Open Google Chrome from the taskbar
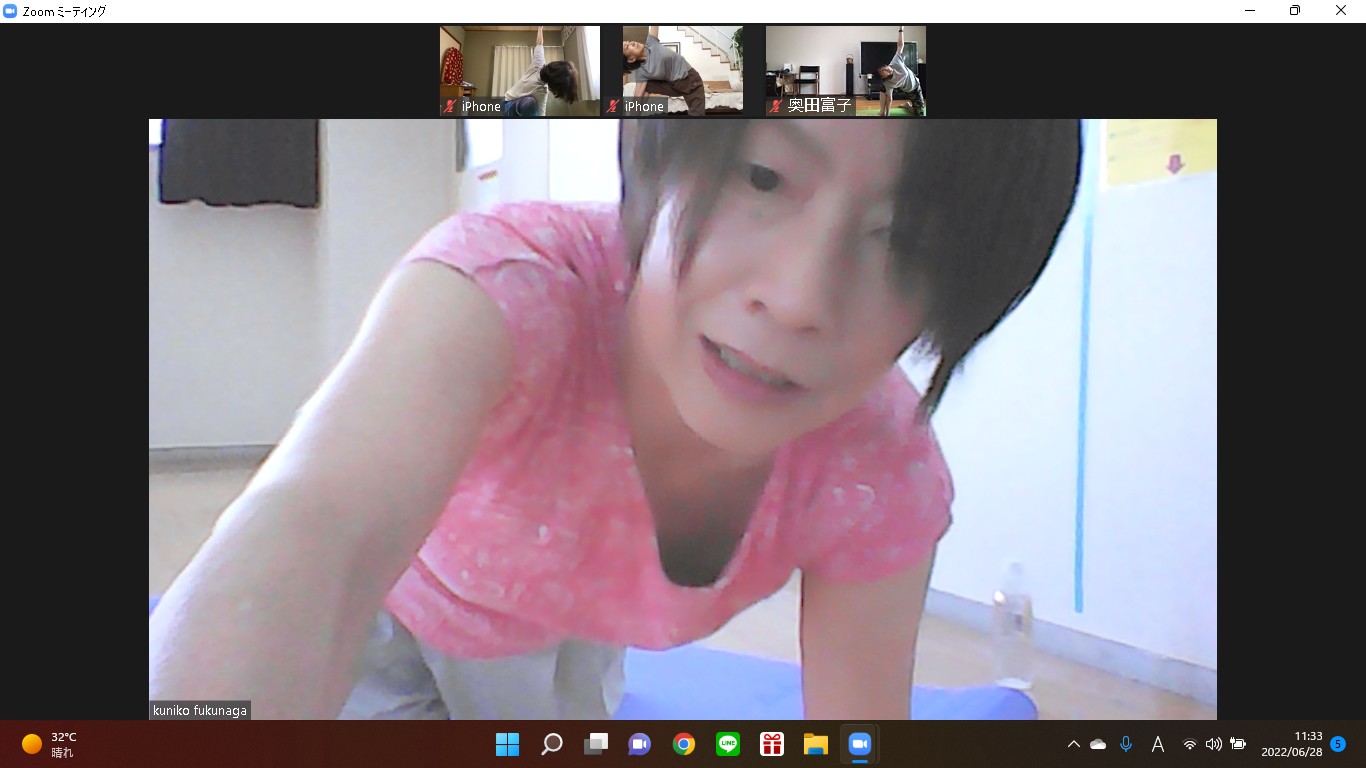Viewport: 1366px width, 768px height. click(x=684, y=744)
